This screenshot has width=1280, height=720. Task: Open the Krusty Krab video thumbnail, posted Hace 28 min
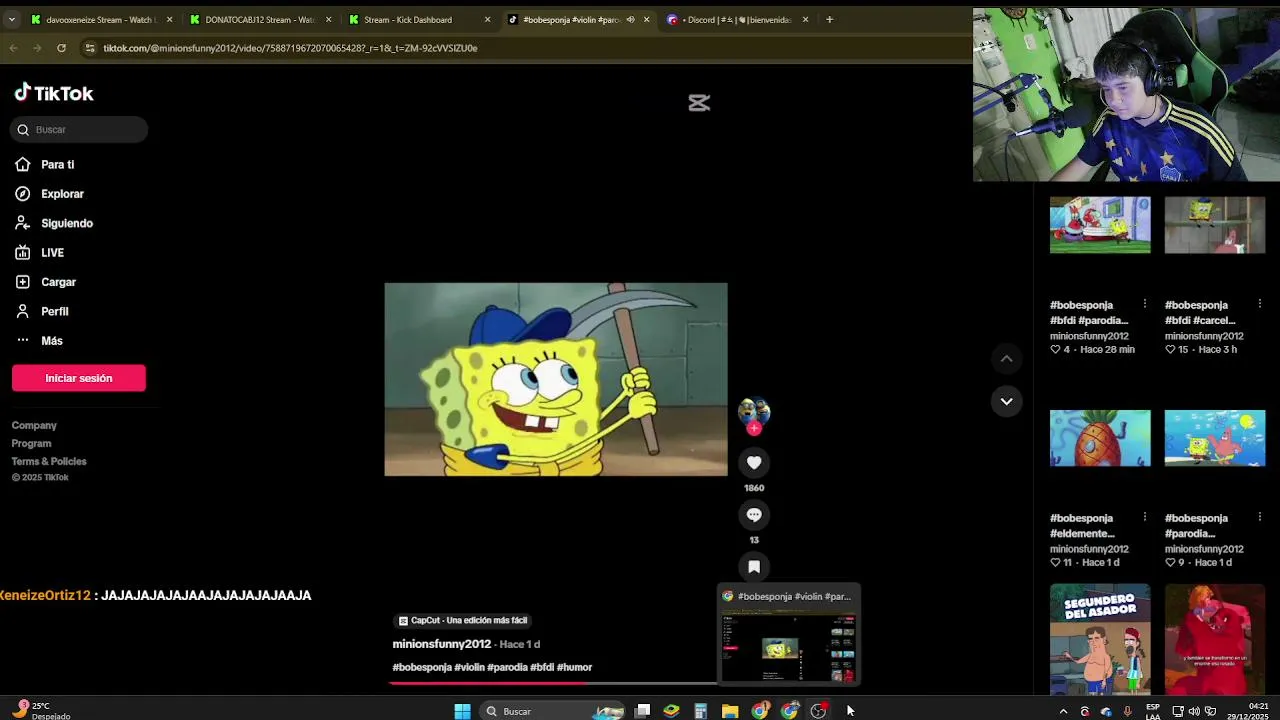1100,225
